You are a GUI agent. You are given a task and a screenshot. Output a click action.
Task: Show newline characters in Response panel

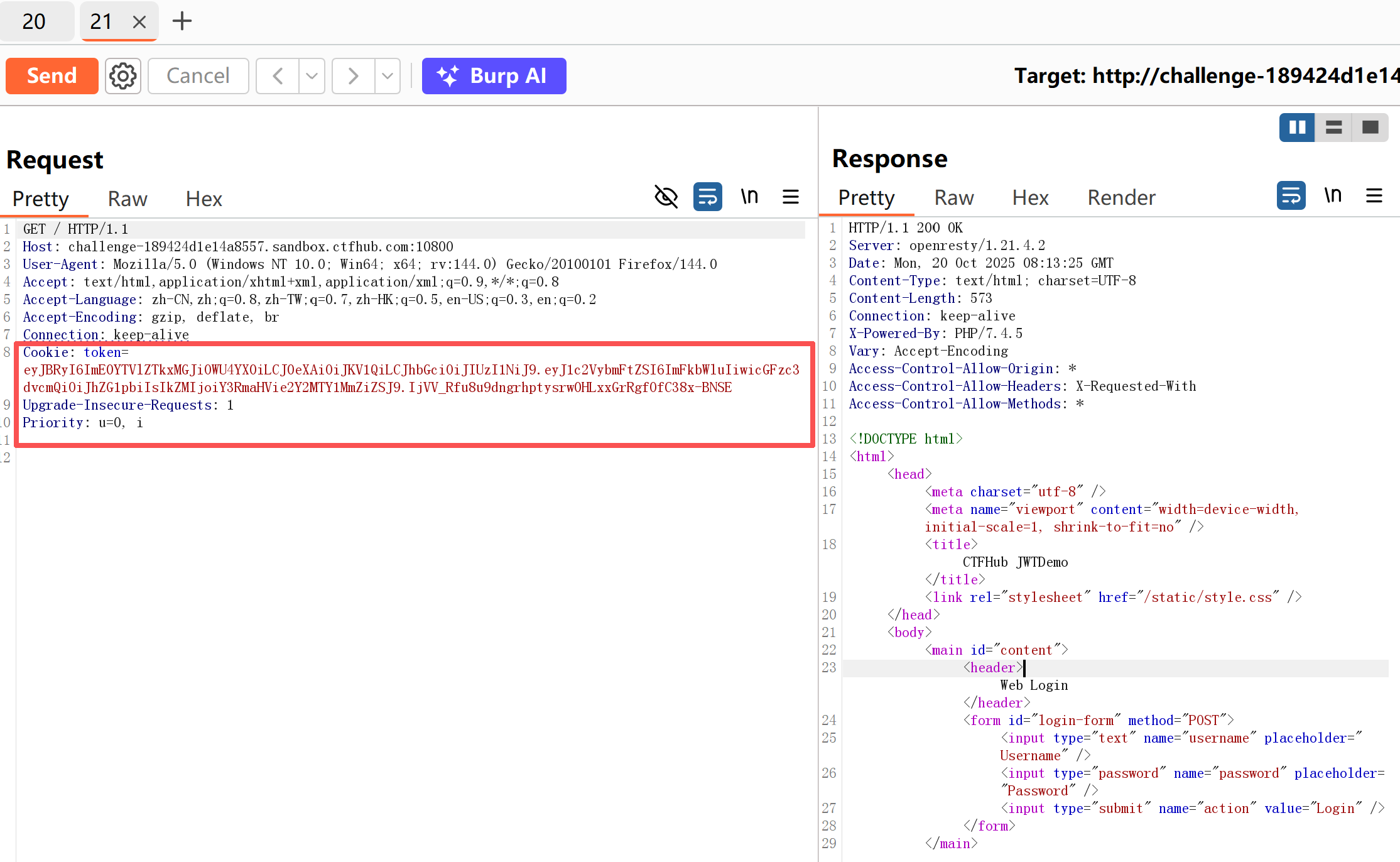pos(1333,196)
